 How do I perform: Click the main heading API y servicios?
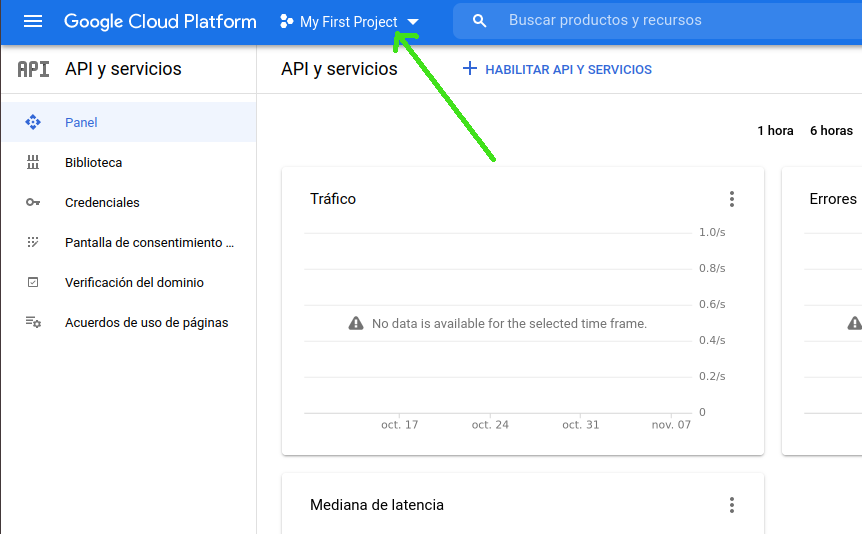click(x=339, y=69)
